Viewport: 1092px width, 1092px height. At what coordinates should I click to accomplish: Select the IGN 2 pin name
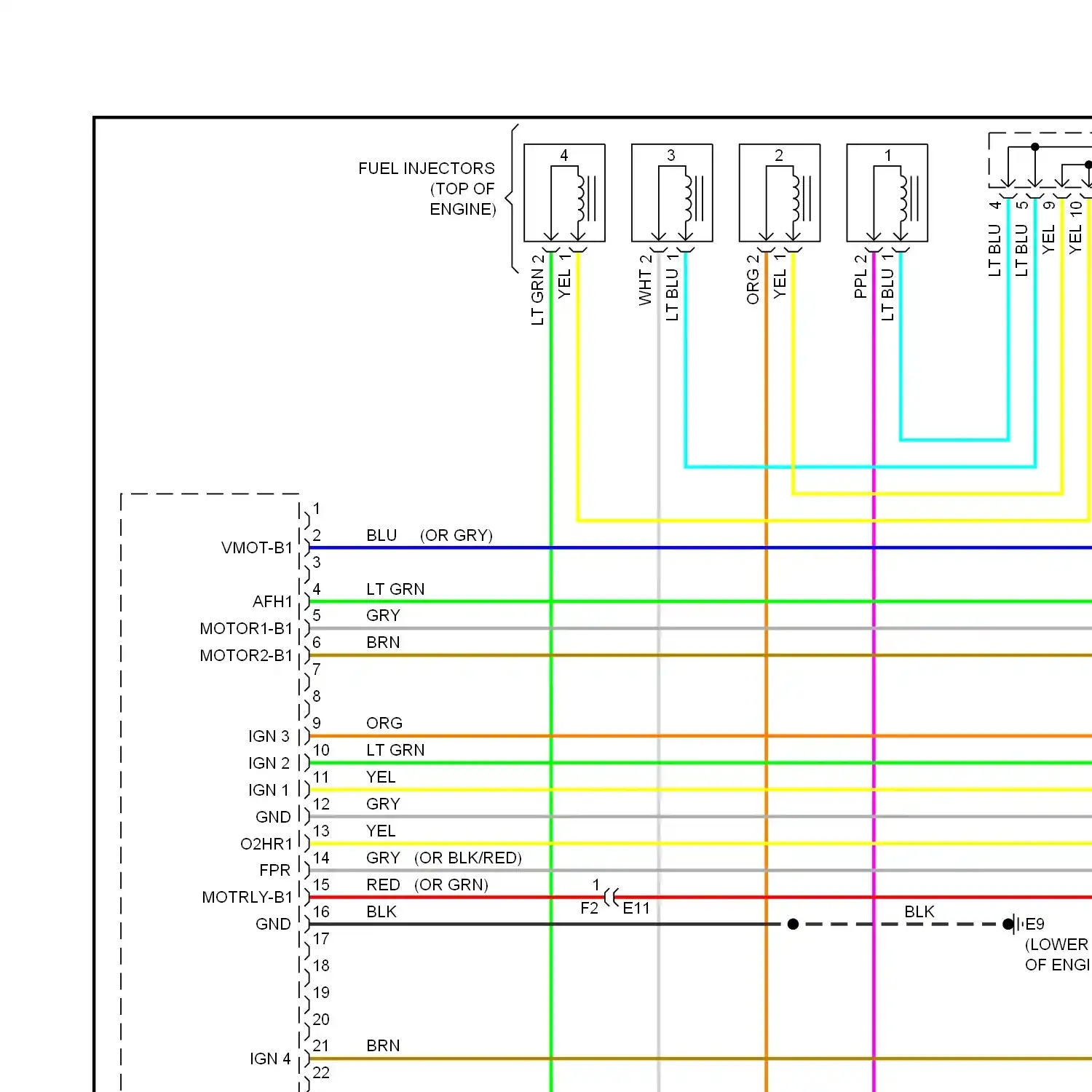[269, 763]
